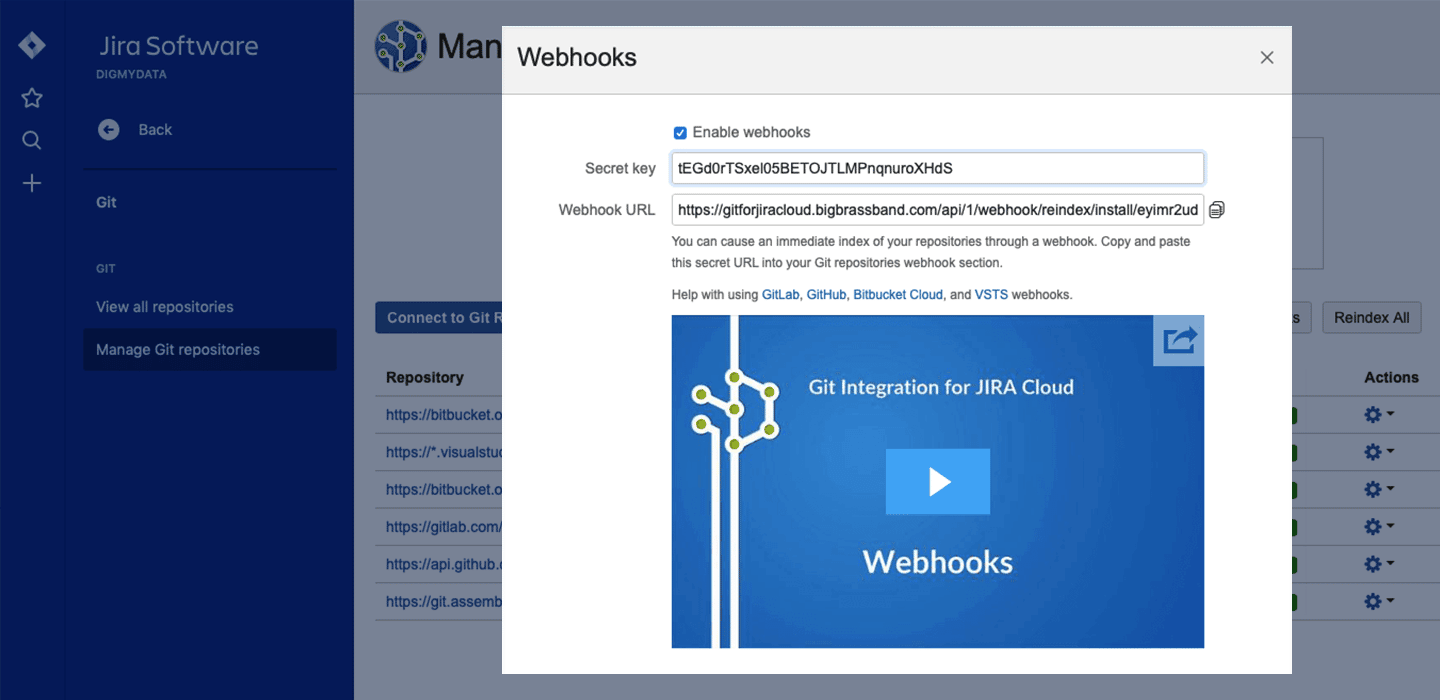Play the Webhooks video
Screen dimensions: 1440x700
tap(937, 482)
